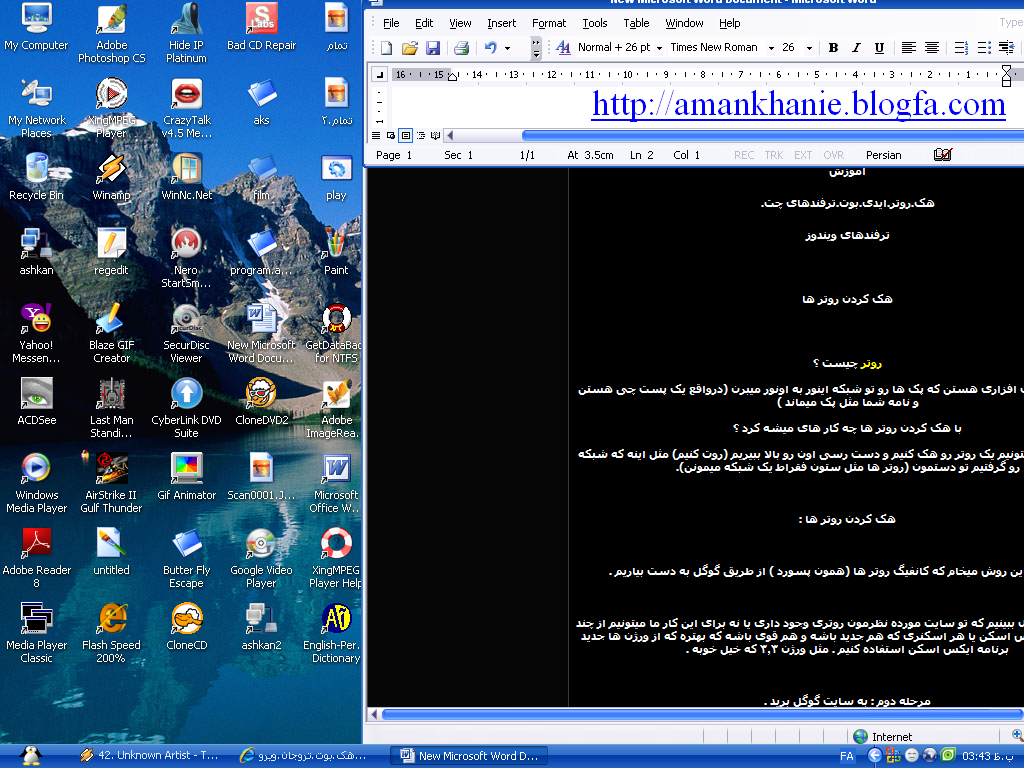Toggle Underline formatting in Word
This screenshot has height=768, width=1024.
[879, 48]
